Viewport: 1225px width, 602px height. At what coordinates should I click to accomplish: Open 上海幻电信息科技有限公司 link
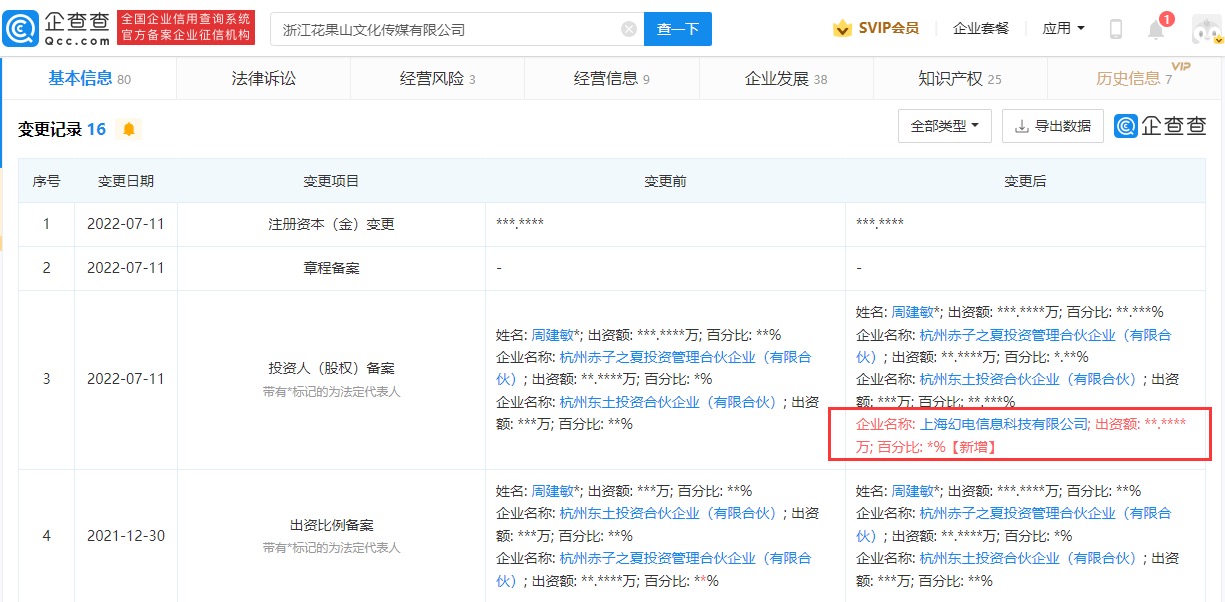click(1003, 424)
